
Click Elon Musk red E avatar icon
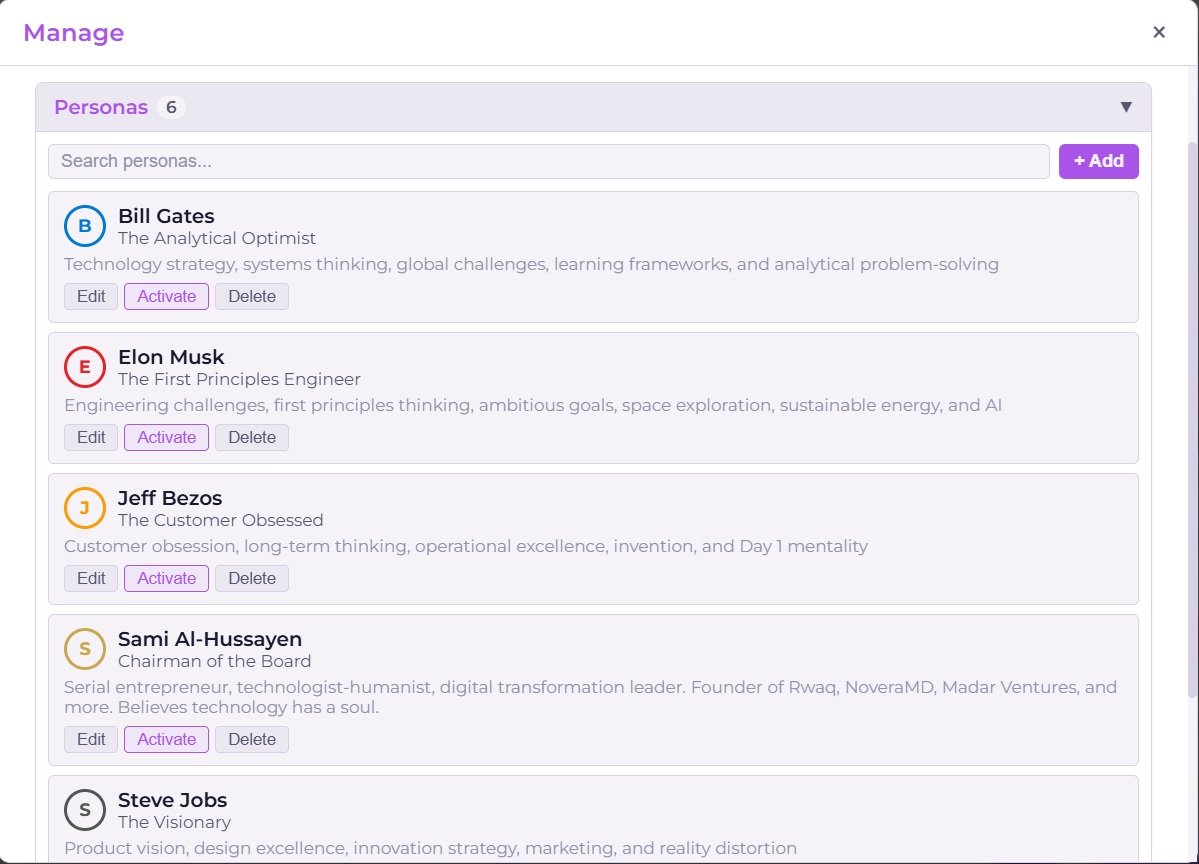tap(85, 367)
